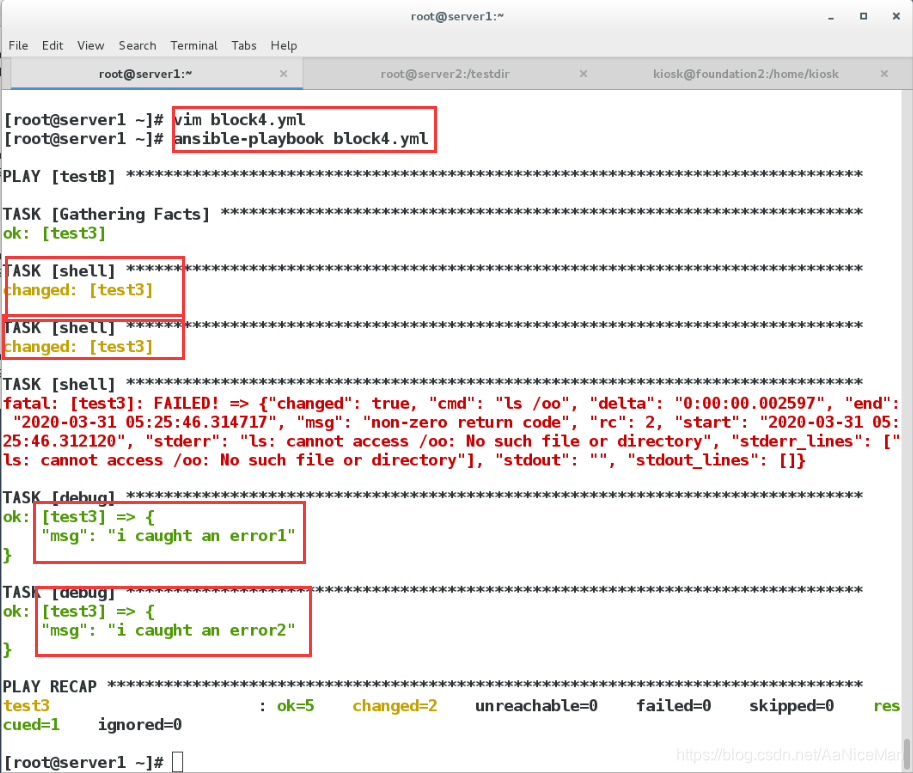This screenshot has height=773, width=913.
Task: Click the 'test3' host name in recap
Action: click(27, 706)
